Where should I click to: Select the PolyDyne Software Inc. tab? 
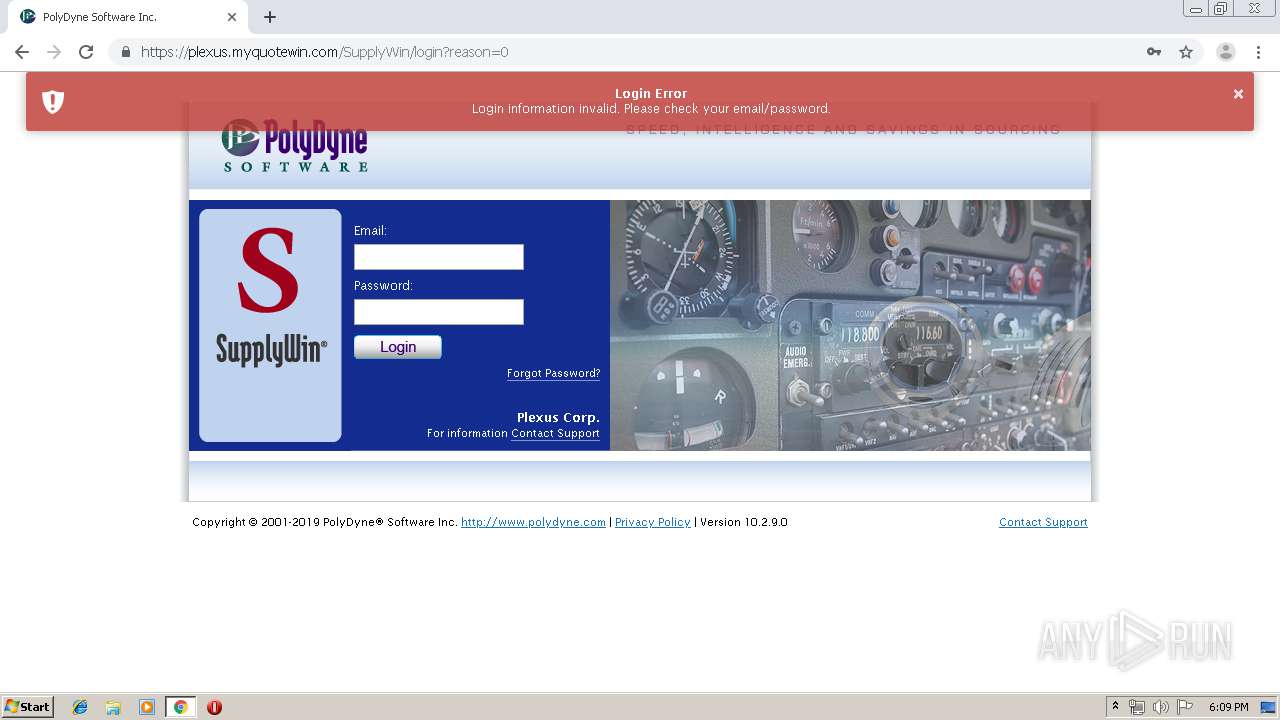(x=128, y=17)
